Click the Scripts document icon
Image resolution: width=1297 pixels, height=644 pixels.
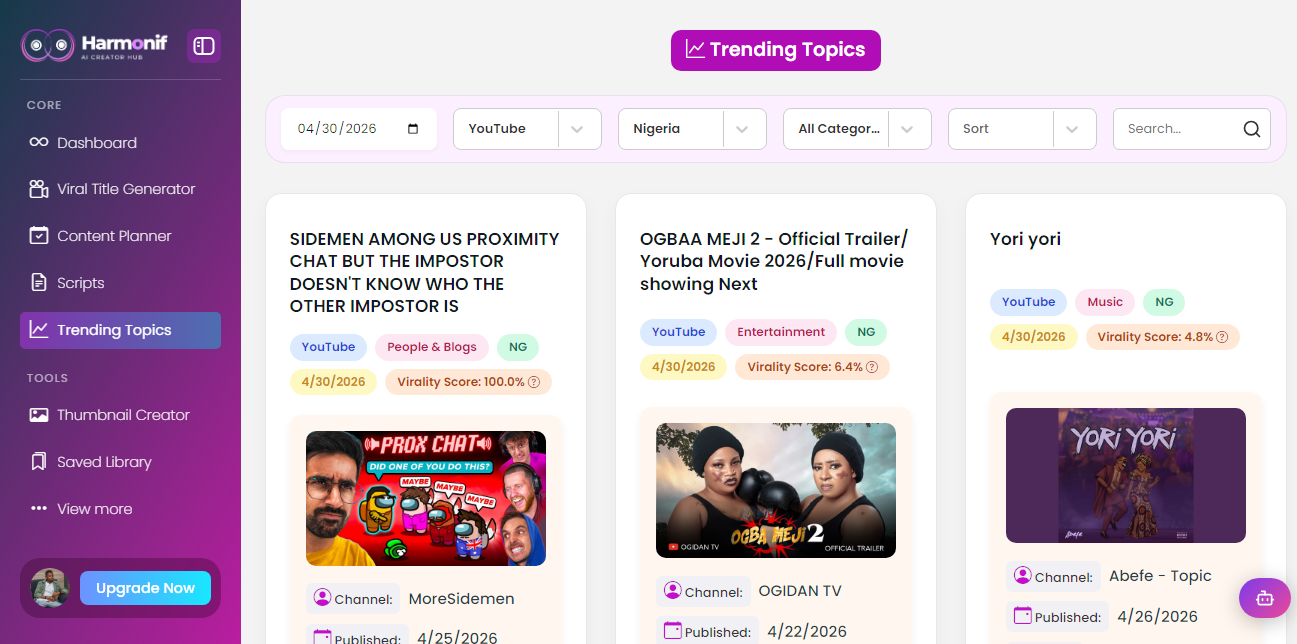(39, 283)
